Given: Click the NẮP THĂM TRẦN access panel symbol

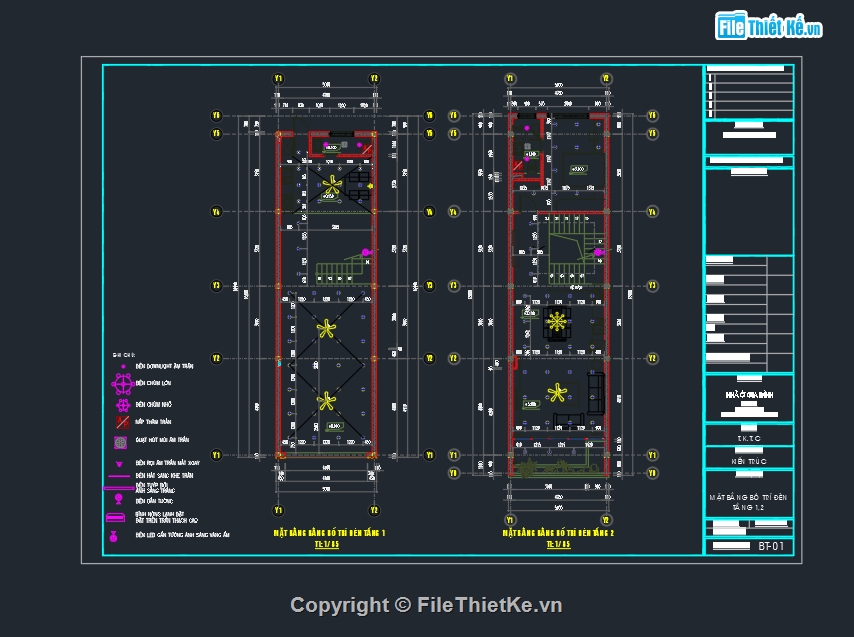Looking at the screenshot, I should (121, 421).
